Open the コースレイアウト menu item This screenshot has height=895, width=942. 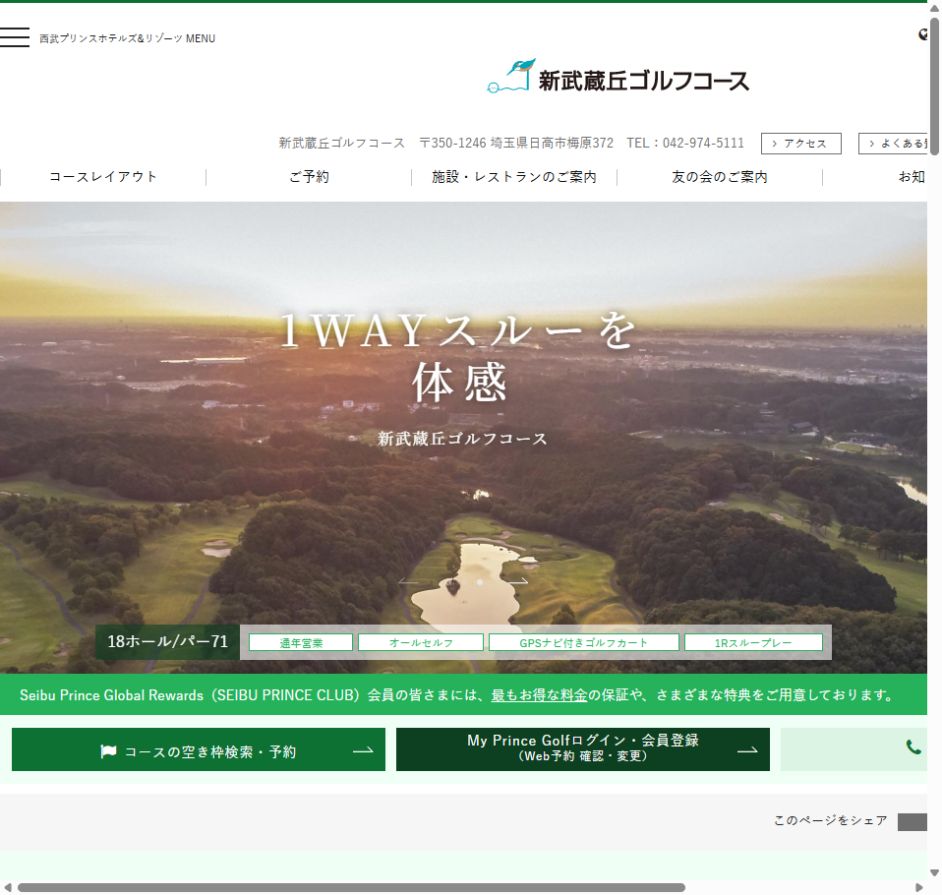coord(103,177)
